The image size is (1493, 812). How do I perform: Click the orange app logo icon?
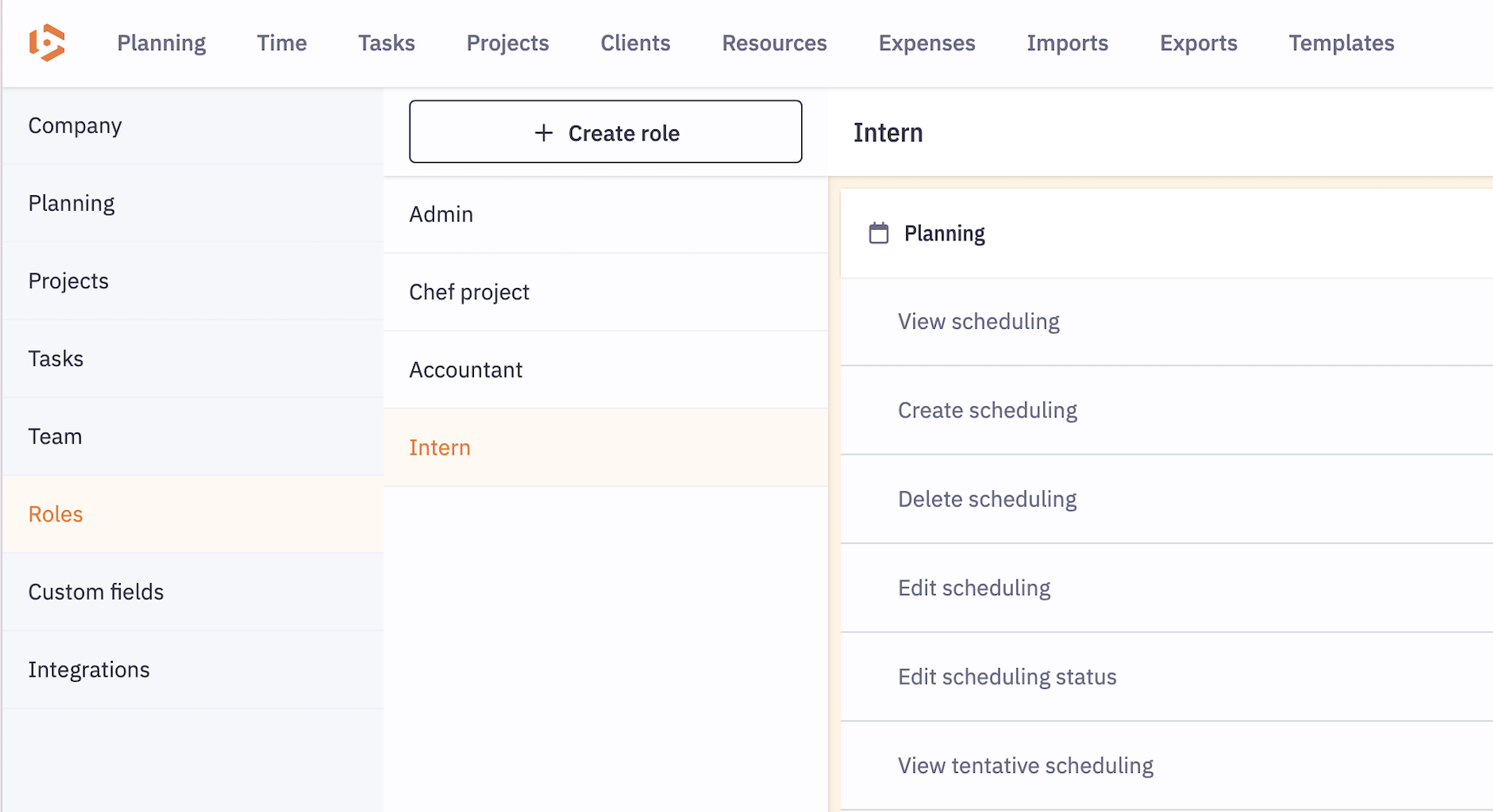click(x=47, y=43)
